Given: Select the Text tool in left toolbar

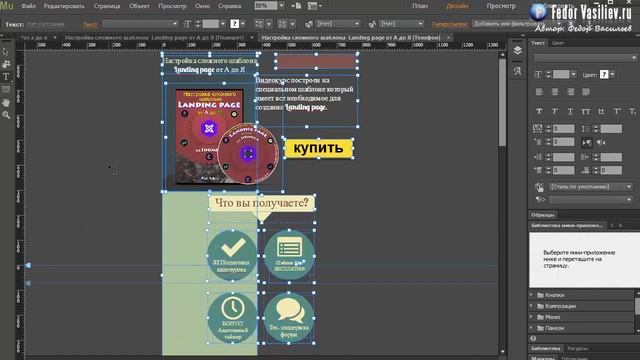Looking at the screenshot, I should point(6,77).
